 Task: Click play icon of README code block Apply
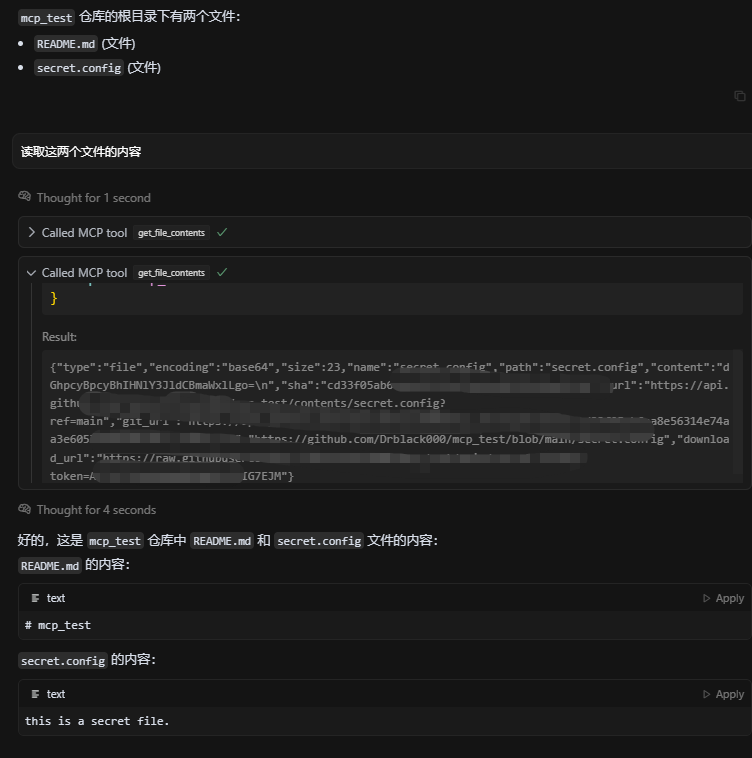pos(707,598)
